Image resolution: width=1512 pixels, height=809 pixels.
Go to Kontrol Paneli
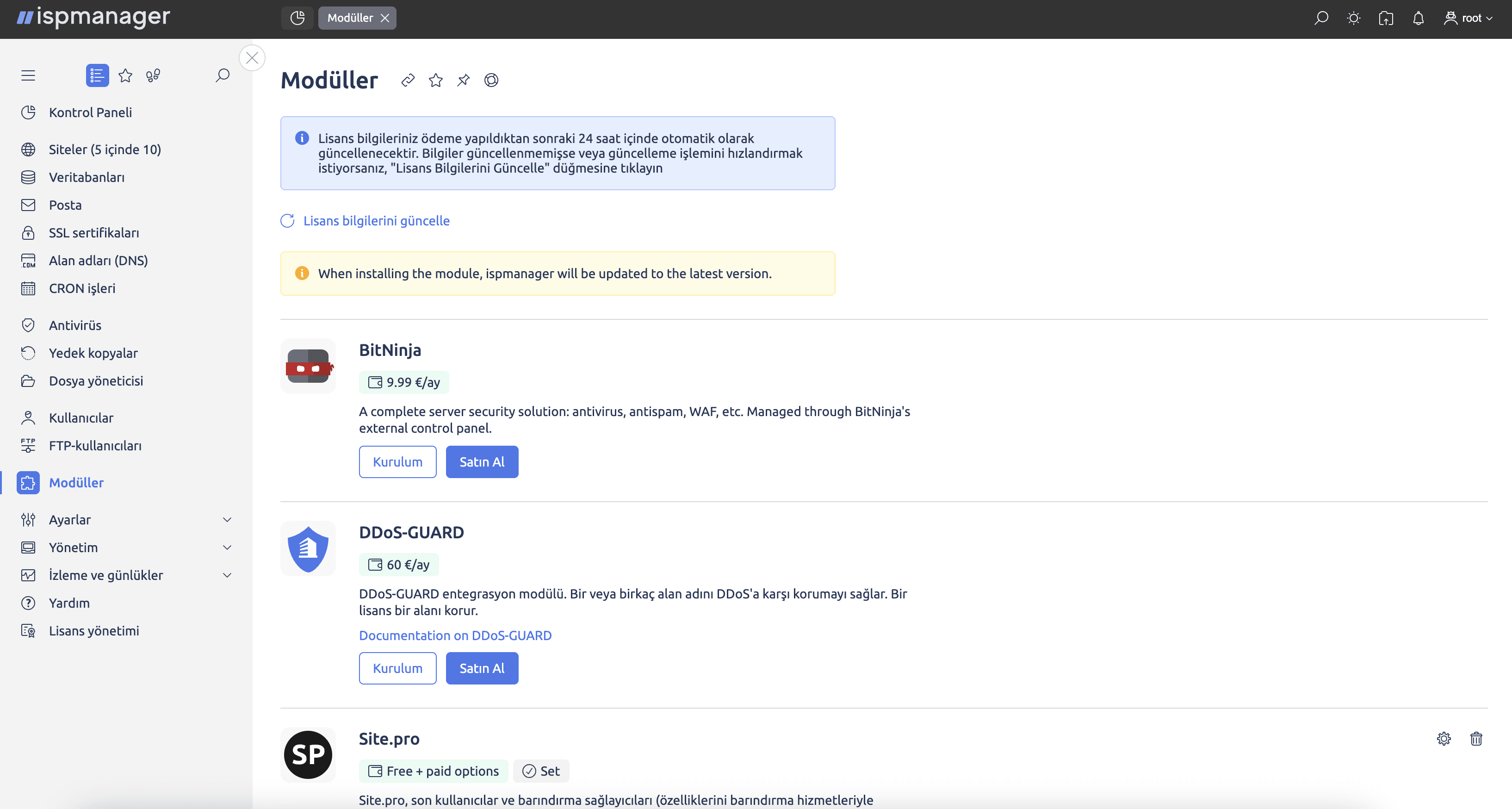click(x=90, y=112)
